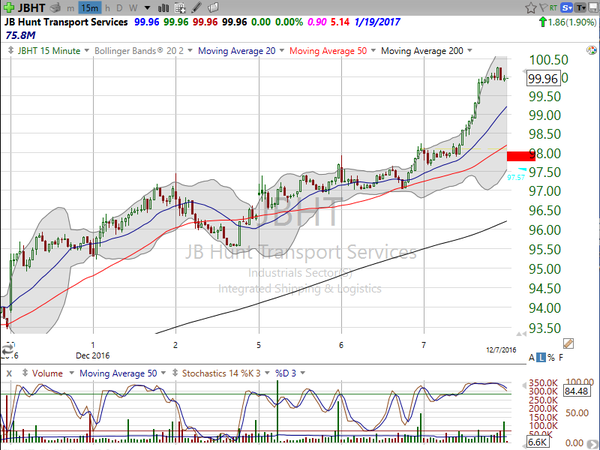Click the RT real-time indicator
The width and height of the screenshot is (600, 450).
click(x=553, y=8)
